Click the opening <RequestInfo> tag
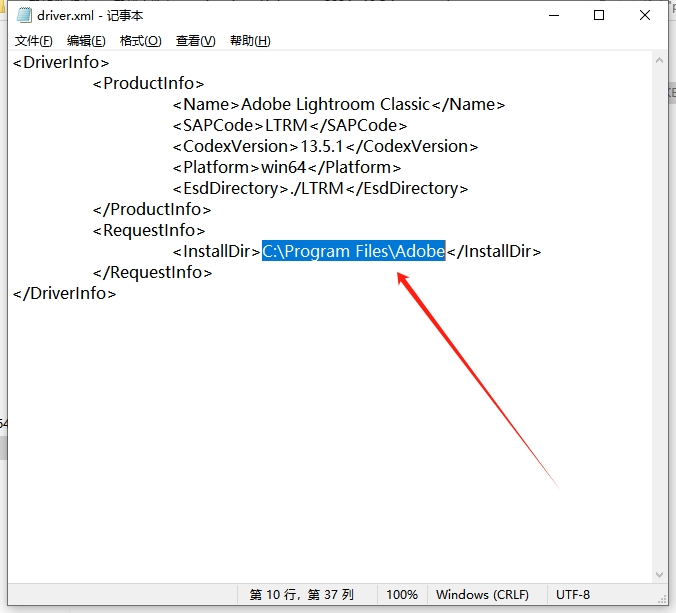 pos(149,231)
